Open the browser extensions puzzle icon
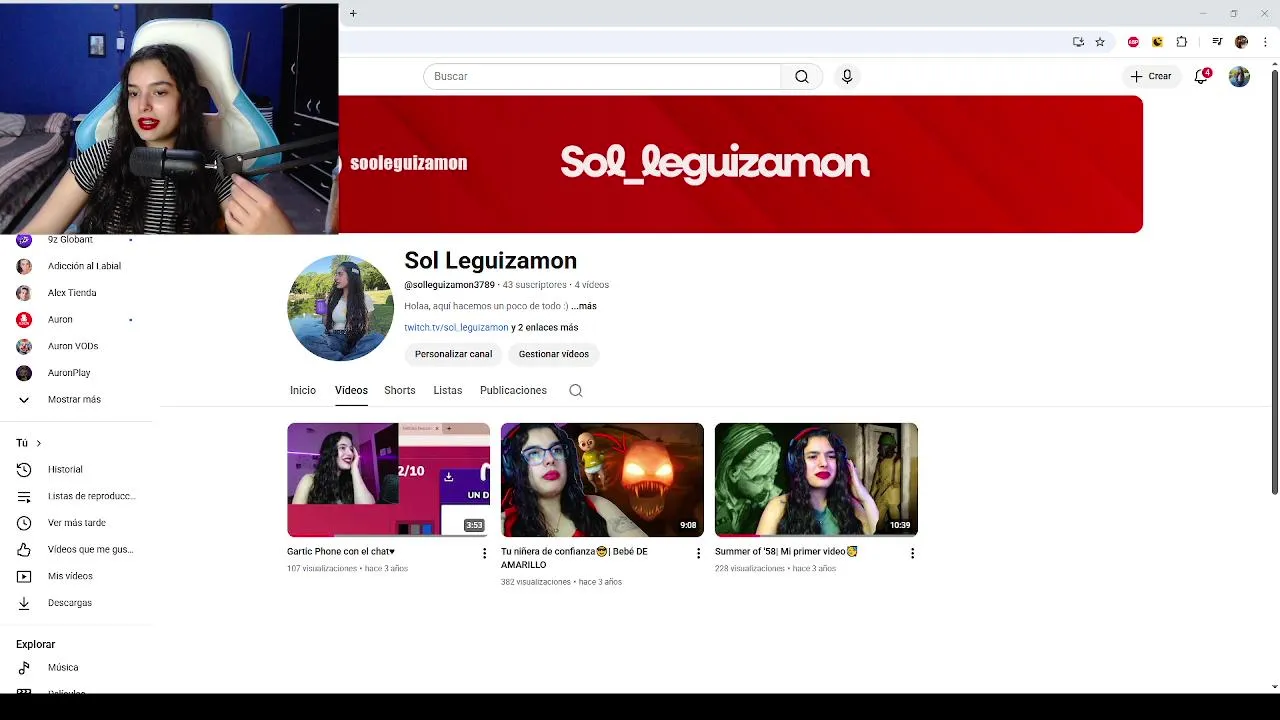Image resolution: width=1280 pixels, height=720 pixels. coord(1182,42)
